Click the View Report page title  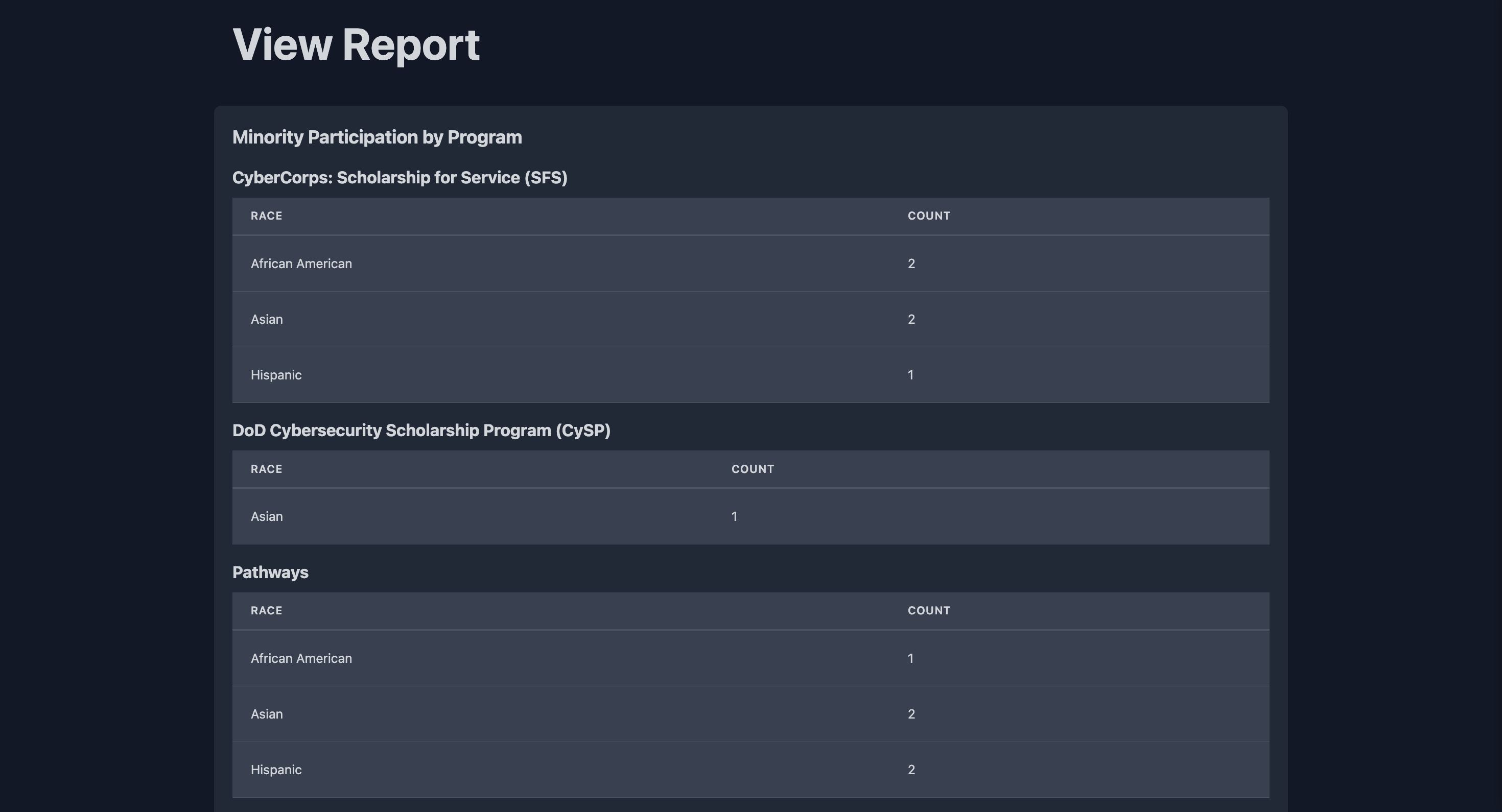(356, 45)
